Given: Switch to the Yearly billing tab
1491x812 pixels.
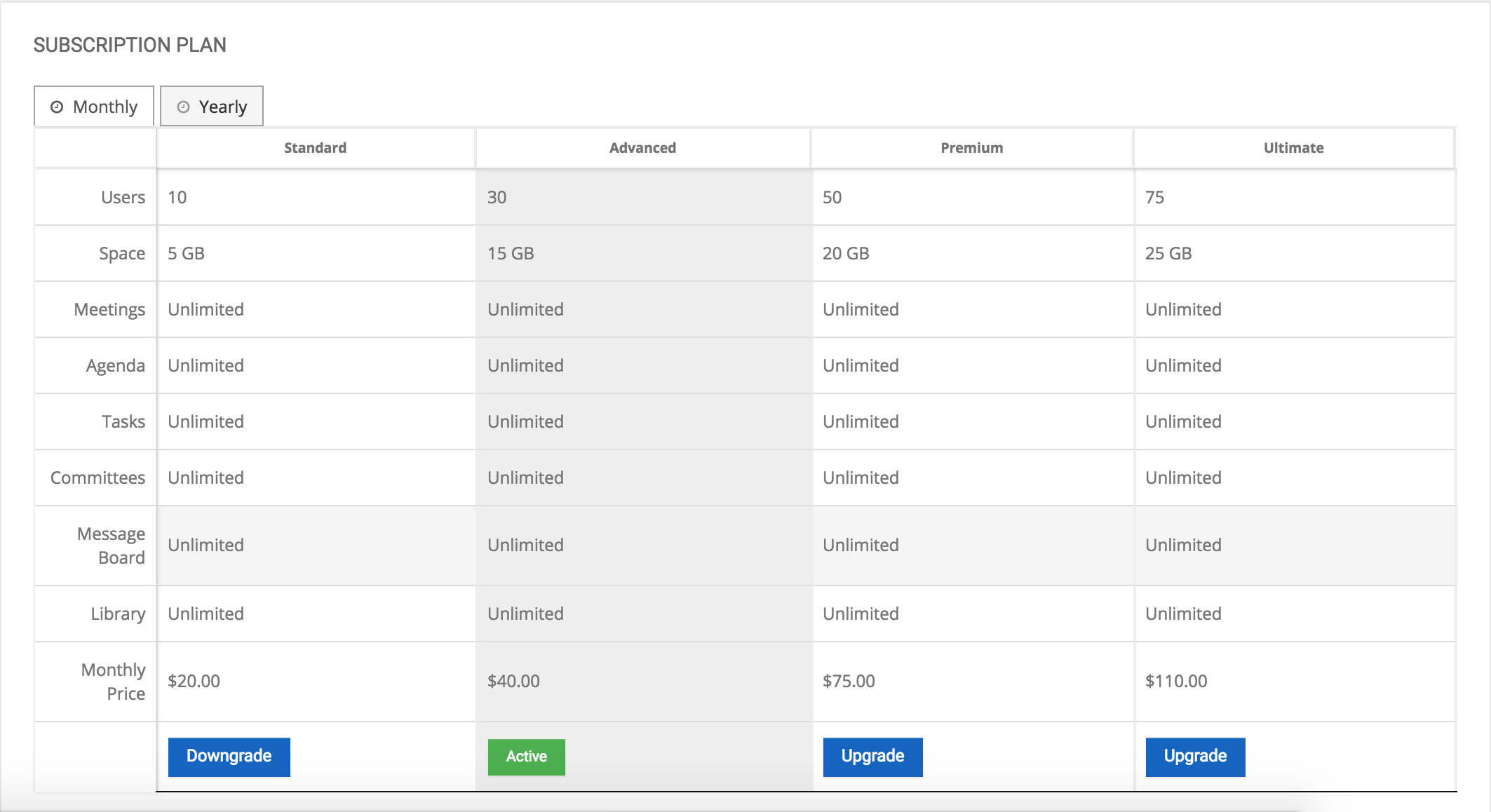Looking at the screenshot, I should [212, 107].
